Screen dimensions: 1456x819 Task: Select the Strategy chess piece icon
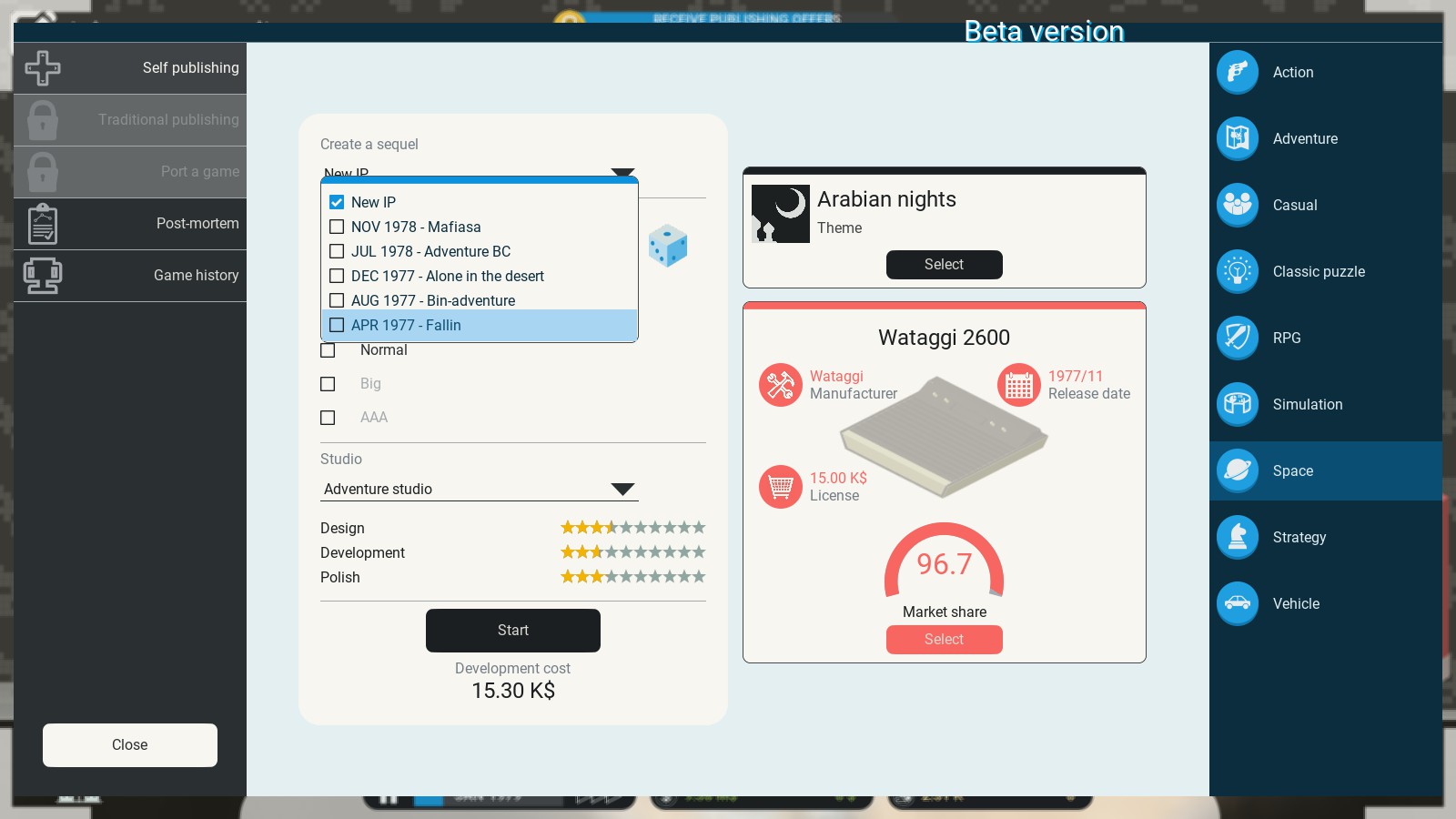pos(1238,538)
